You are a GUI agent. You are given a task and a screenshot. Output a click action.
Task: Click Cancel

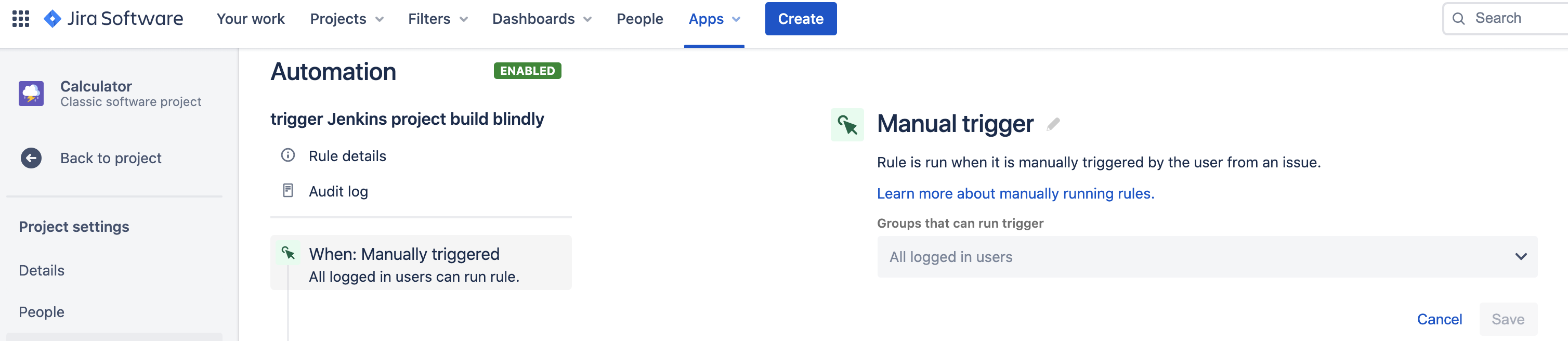pyautogui.click(x=1439, y=319)
